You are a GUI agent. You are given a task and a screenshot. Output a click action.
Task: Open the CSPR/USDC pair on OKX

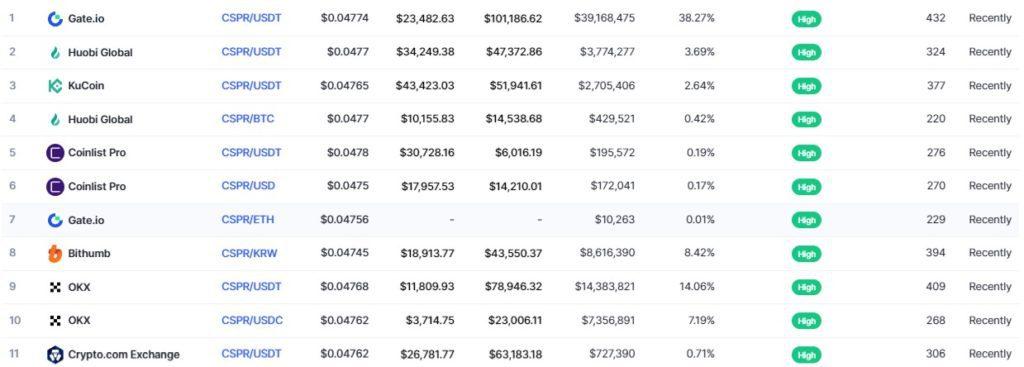251,320
